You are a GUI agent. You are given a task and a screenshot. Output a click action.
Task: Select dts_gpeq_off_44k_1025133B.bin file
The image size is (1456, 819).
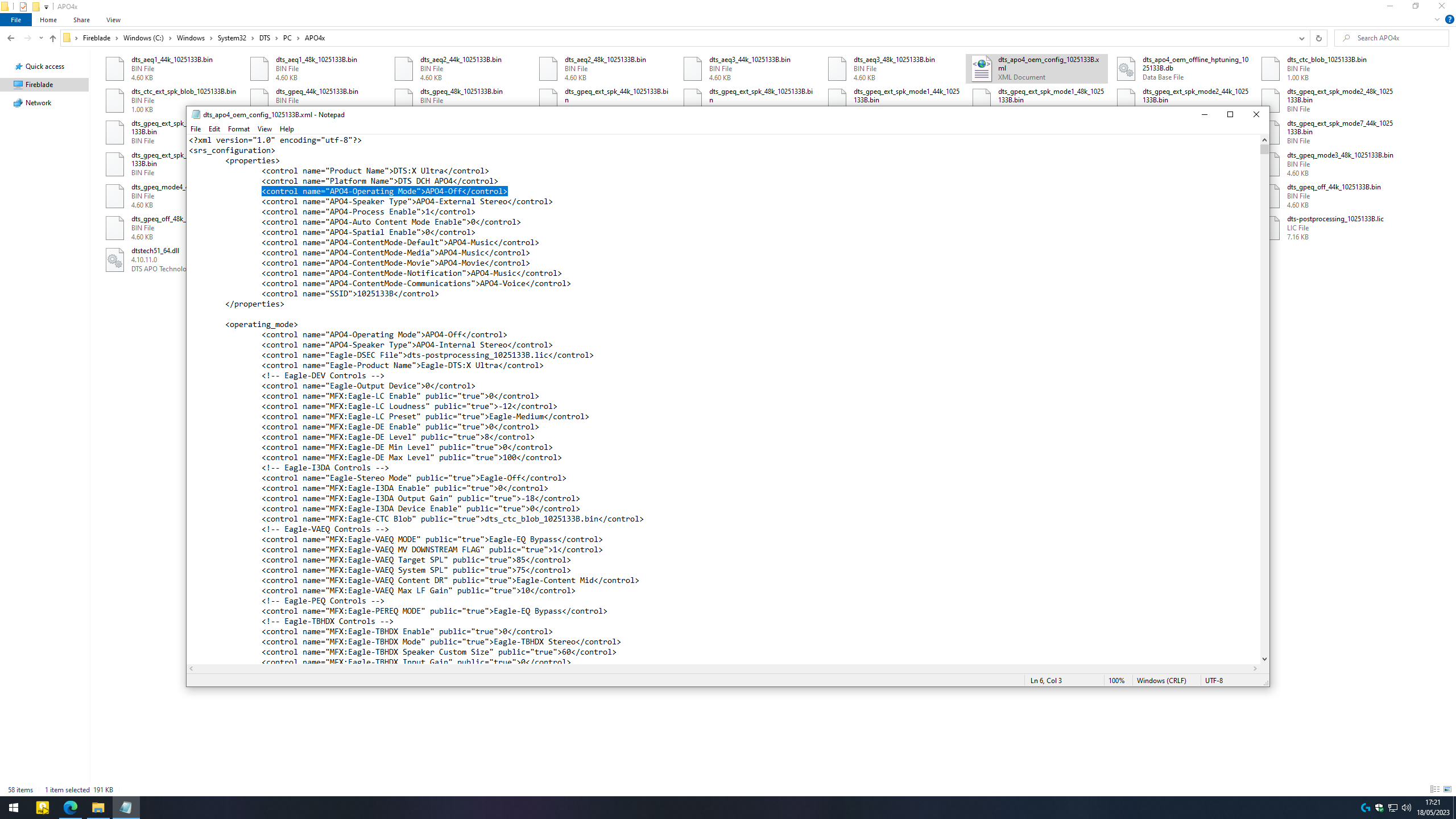pyautogui.click(x=1335, y=196)
